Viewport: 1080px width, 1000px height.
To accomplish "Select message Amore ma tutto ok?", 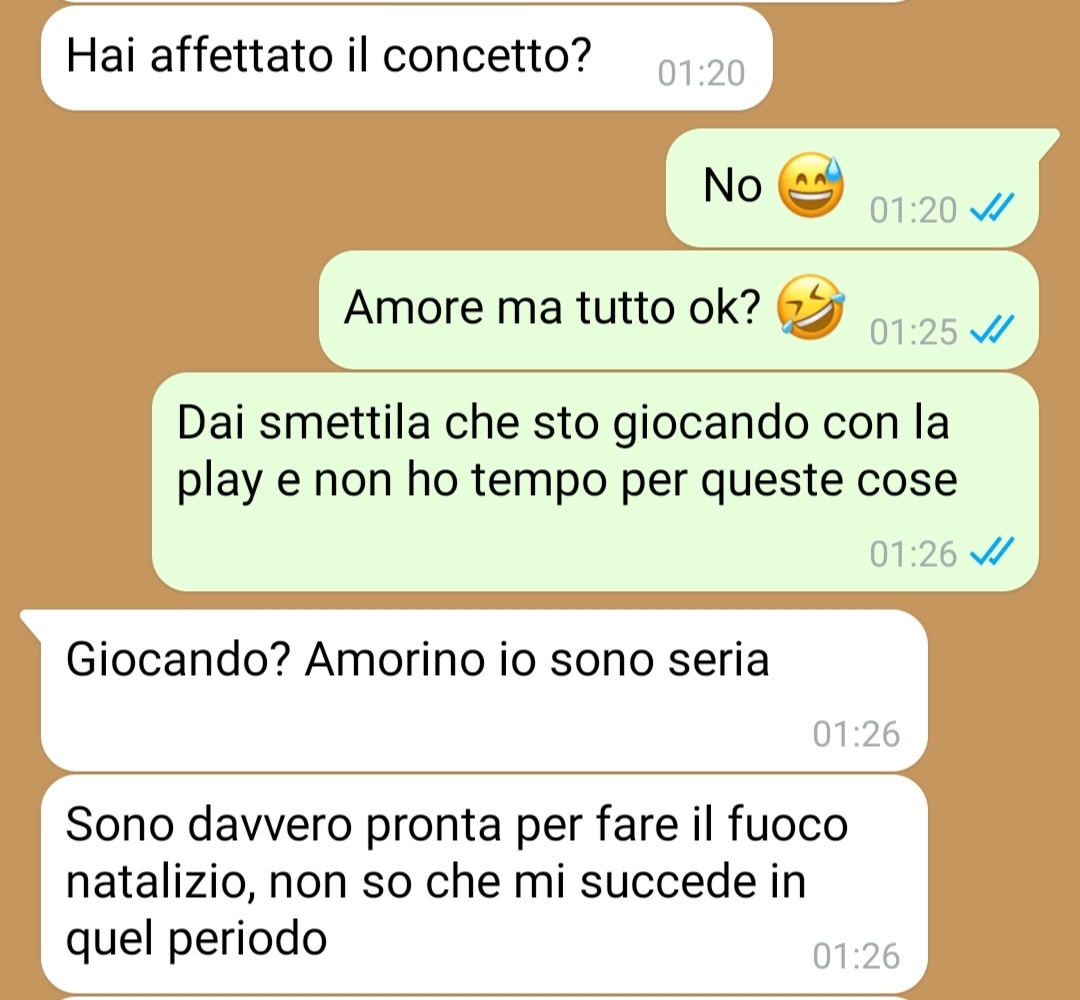I will tap(678, 309).
